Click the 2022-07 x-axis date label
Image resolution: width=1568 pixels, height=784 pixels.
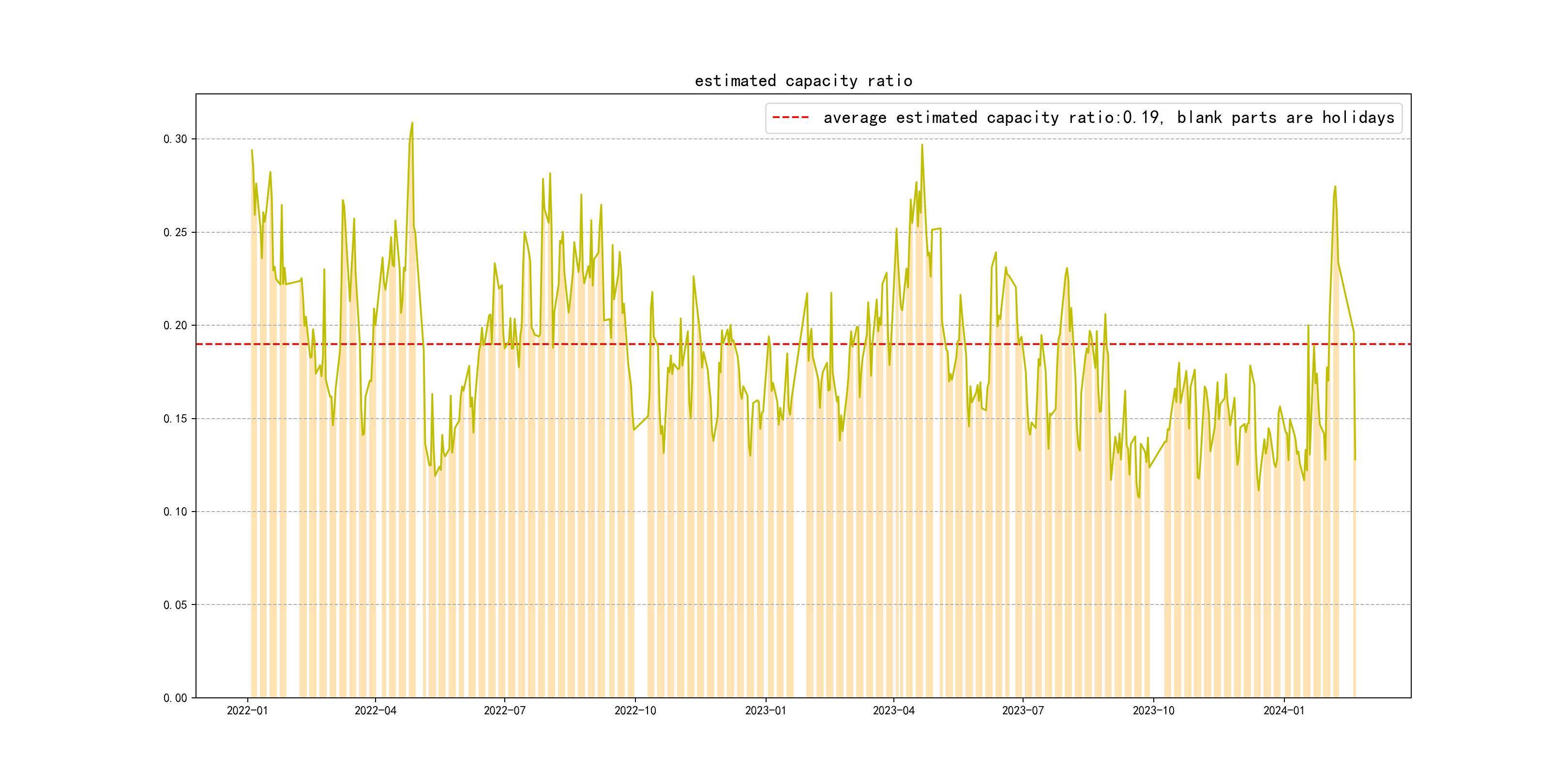click(x=504, y=711)
